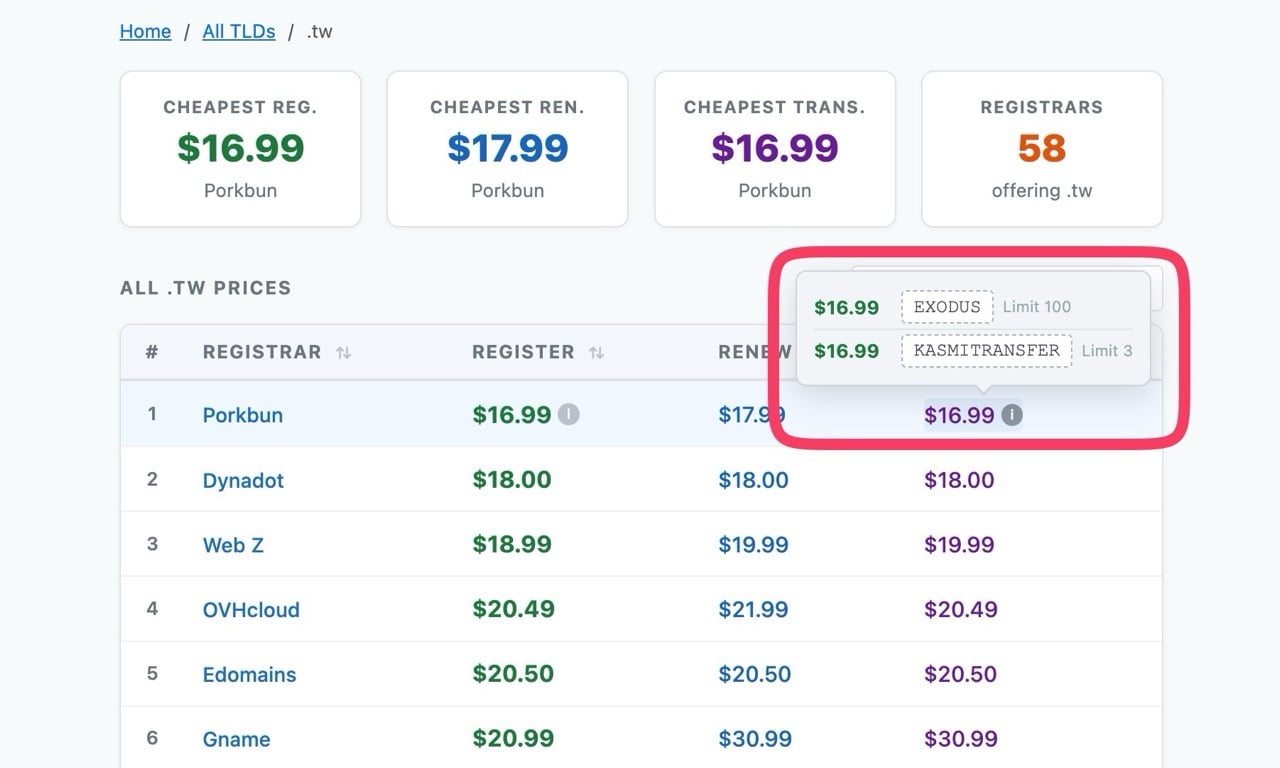Click the Cheapest Reg. summary card

click(x=240, y=149)
